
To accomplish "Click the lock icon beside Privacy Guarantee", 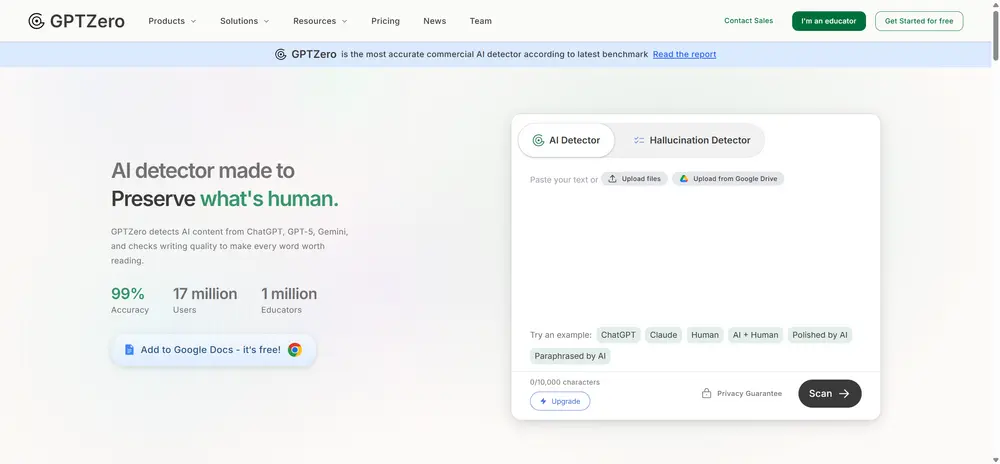I will (707, 393).
